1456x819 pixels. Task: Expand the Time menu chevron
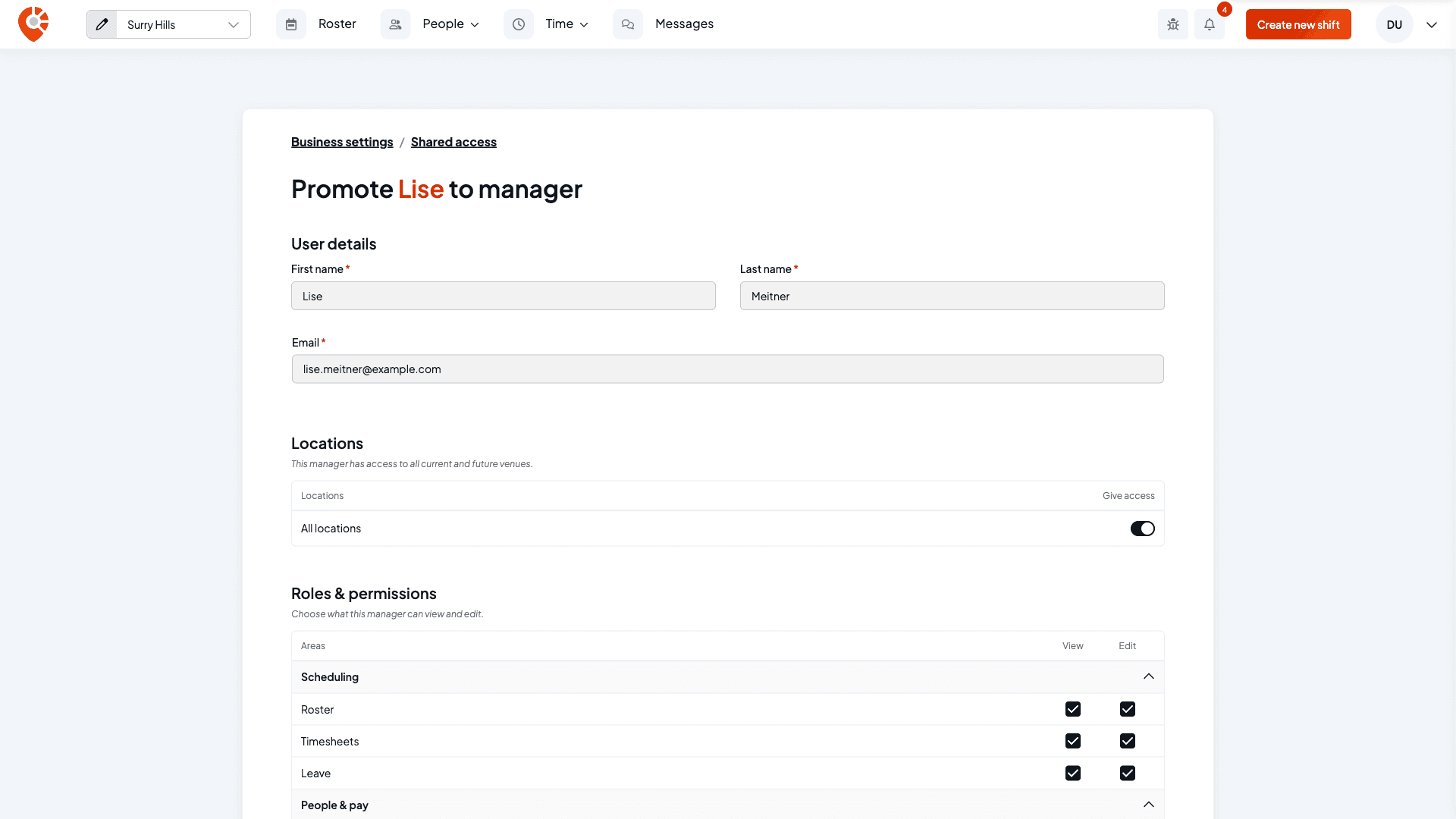(584, 25)
